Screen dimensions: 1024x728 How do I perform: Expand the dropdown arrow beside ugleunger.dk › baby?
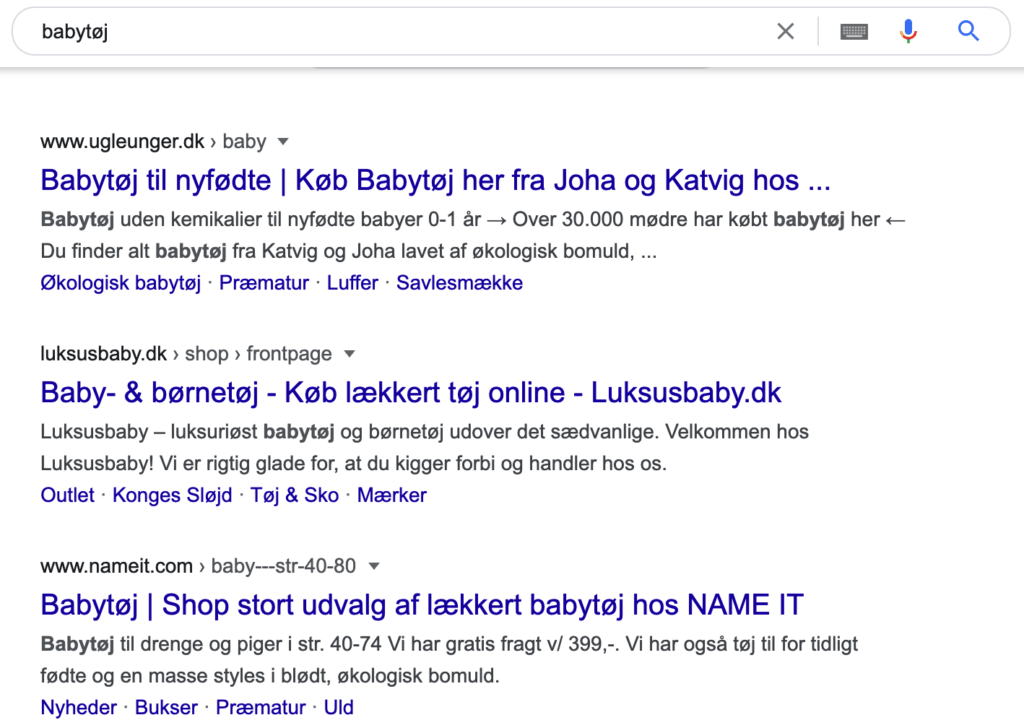pyautogui.click(x=283, y=142)
